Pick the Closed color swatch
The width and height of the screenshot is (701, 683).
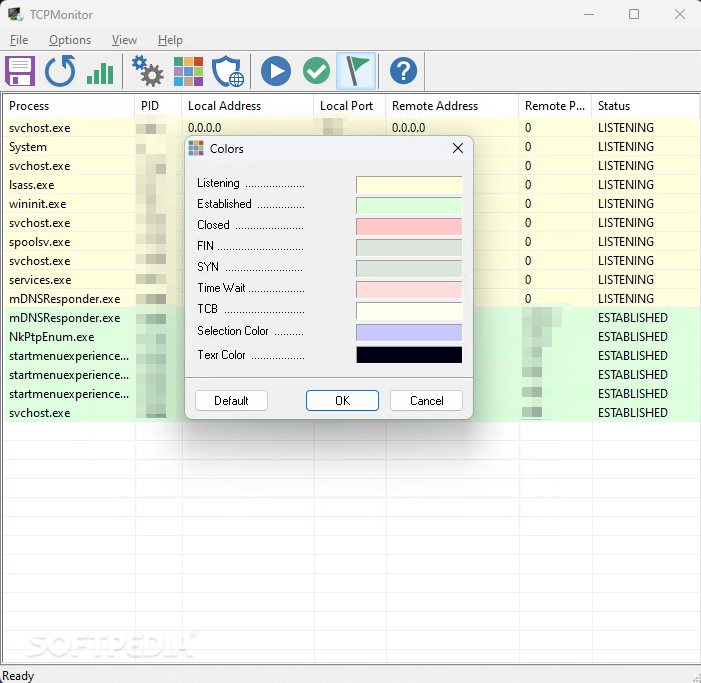(409, 227)
